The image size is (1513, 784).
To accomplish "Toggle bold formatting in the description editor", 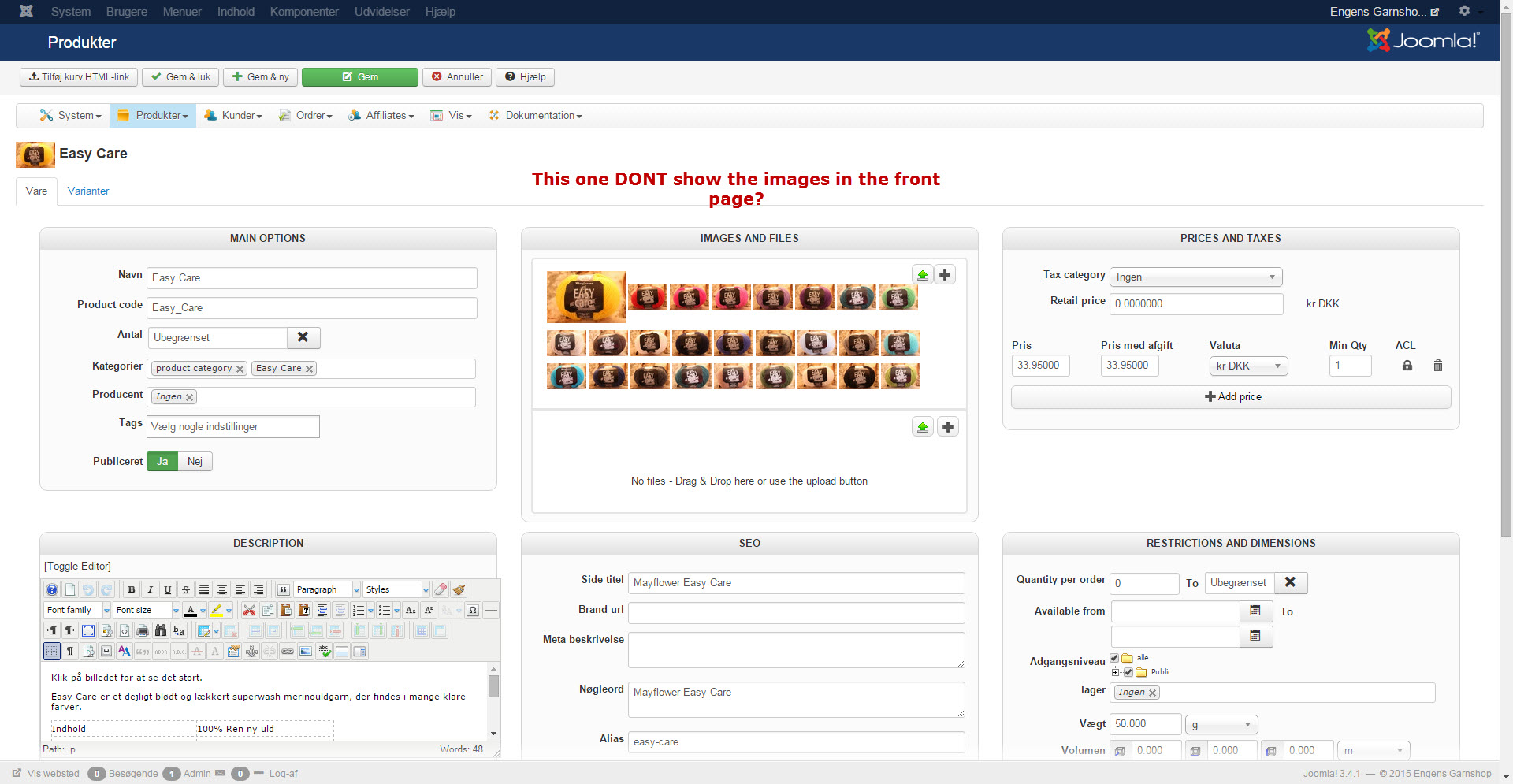I will (132, 589).
